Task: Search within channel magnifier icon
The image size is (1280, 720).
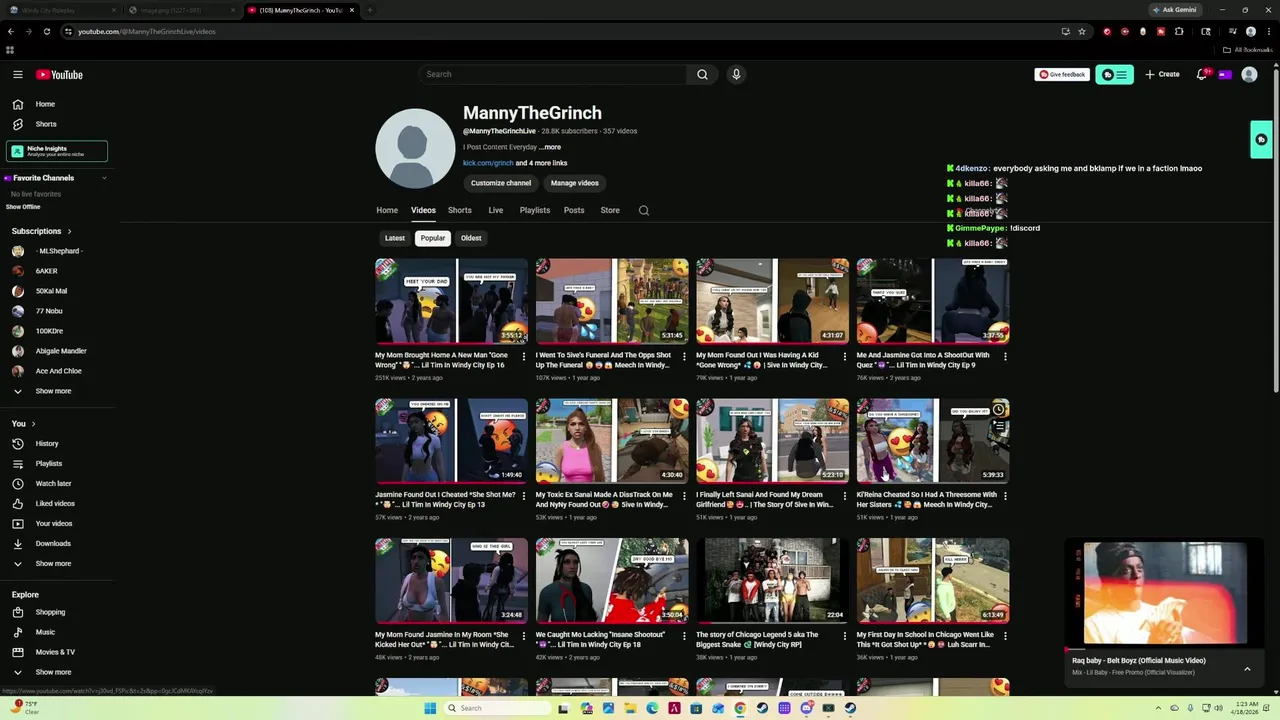Action: point(644,210)
